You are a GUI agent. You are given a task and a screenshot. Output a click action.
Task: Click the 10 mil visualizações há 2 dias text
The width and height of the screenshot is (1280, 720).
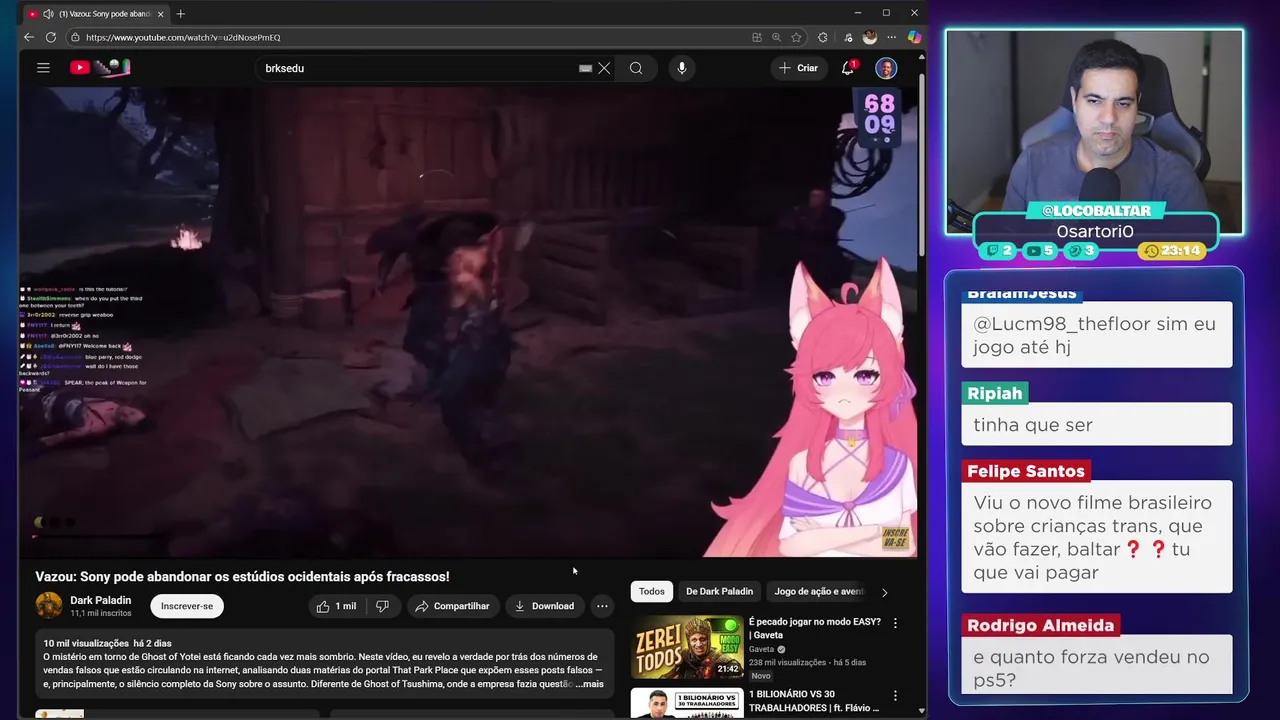[x=107, y=643]
